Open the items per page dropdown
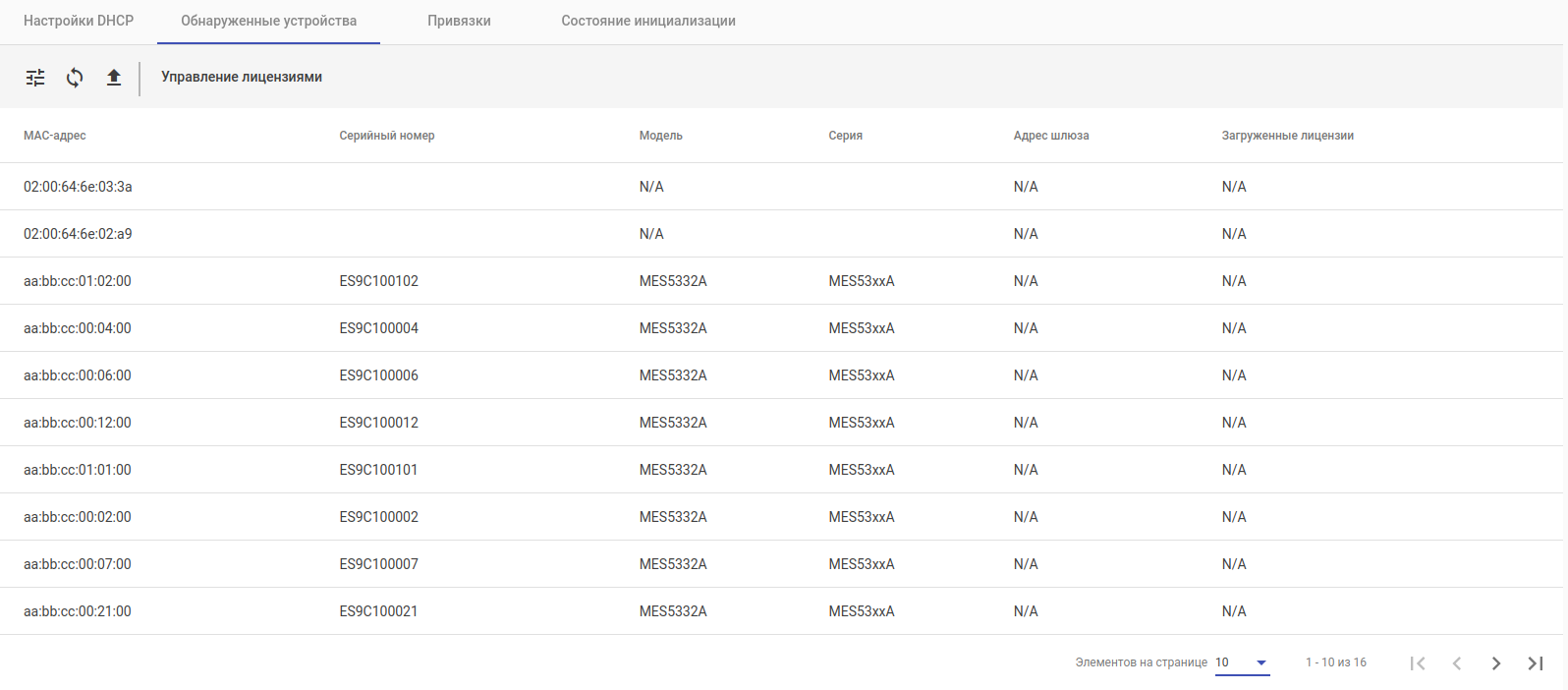Viewport: 1568px width, 690px height. click(x=1242, y=662)
